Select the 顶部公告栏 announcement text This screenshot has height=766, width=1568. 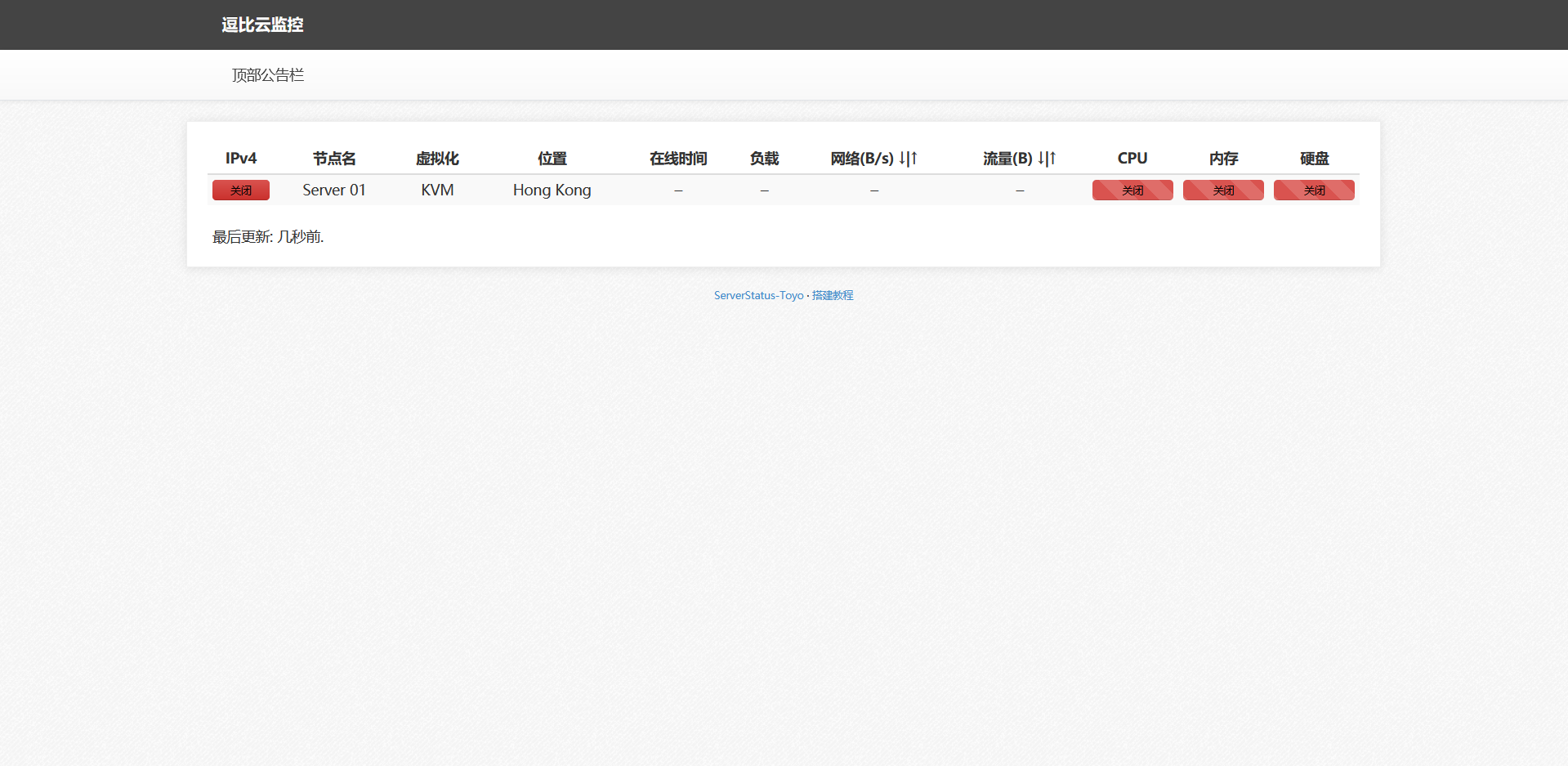click(x=268, y=75)
